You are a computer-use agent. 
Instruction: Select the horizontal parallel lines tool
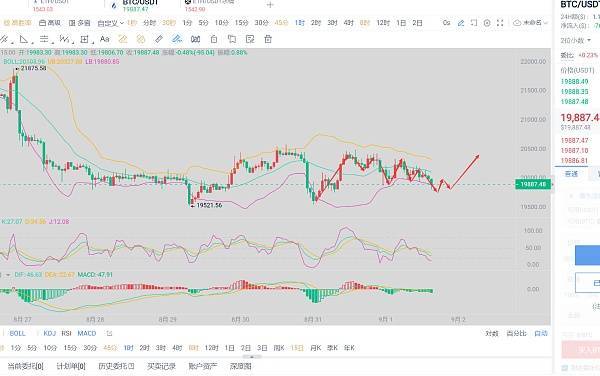[44, 39]
